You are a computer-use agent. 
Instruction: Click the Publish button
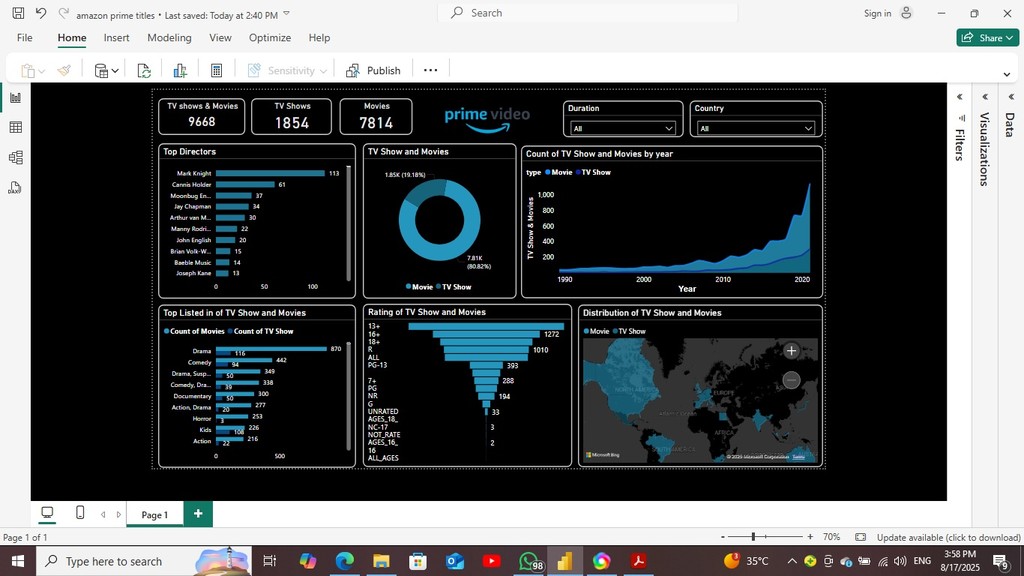tap(373, 70)
